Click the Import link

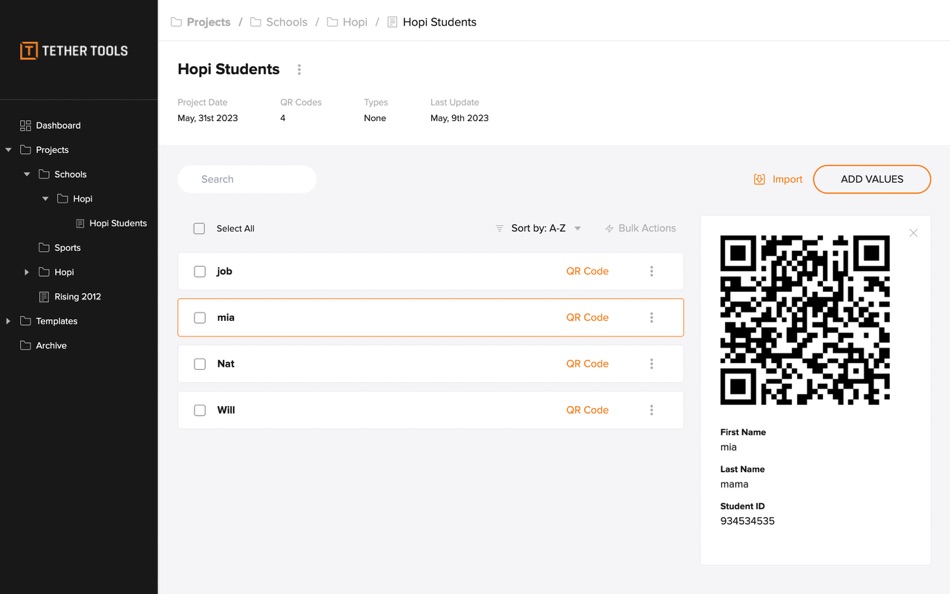pyautogui.click(x=787, y=179)
